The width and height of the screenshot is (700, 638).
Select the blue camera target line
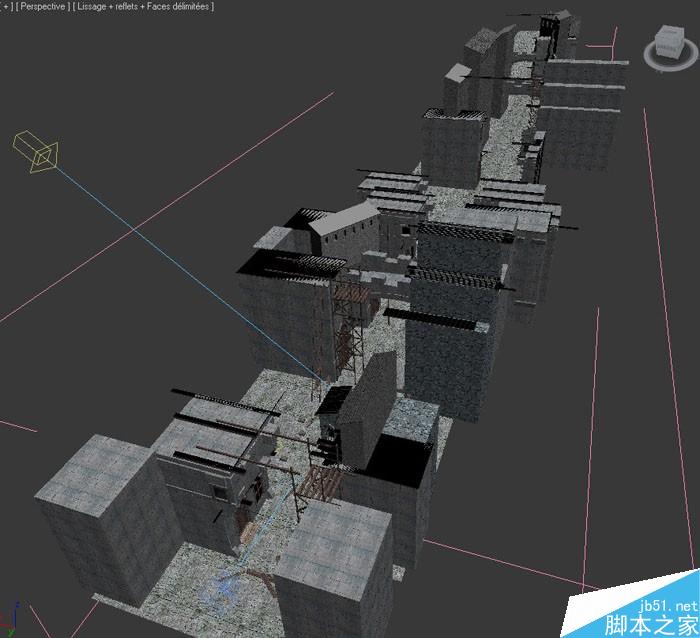tap(192, 275)
